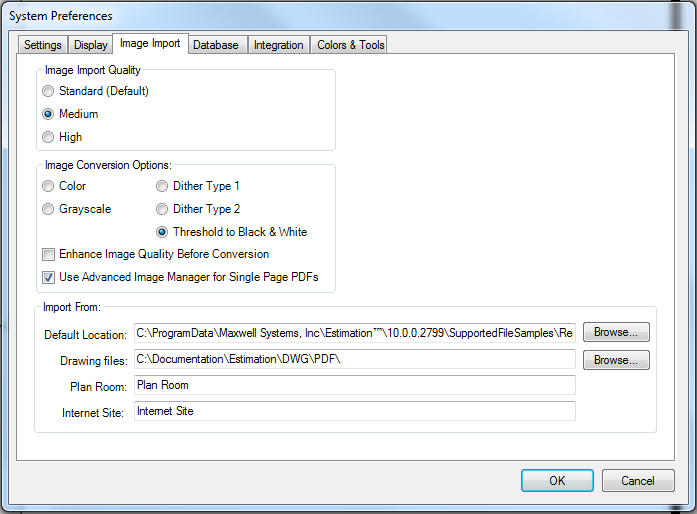
Task: Confirm preferences with the OK button
Action: click(x=557, y=481)
